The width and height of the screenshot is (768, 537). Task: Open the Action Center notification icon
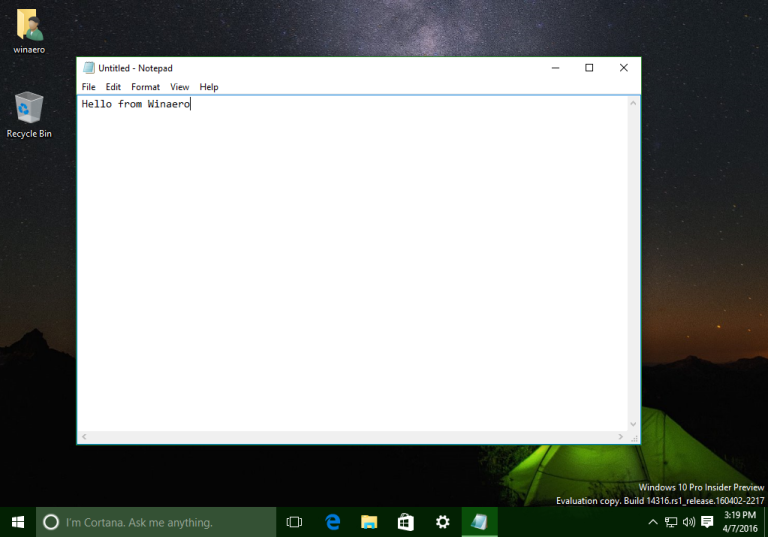point(707,522)
